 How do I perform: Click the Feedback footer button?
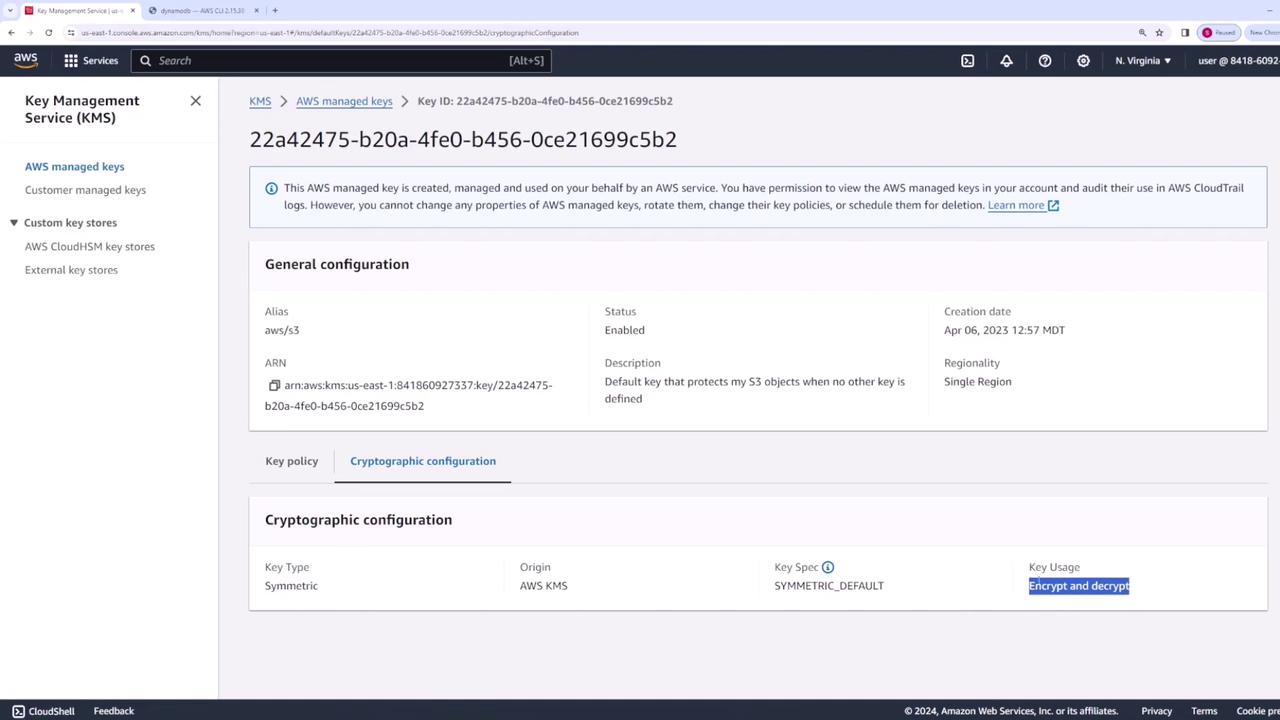(x=114, y=711)
